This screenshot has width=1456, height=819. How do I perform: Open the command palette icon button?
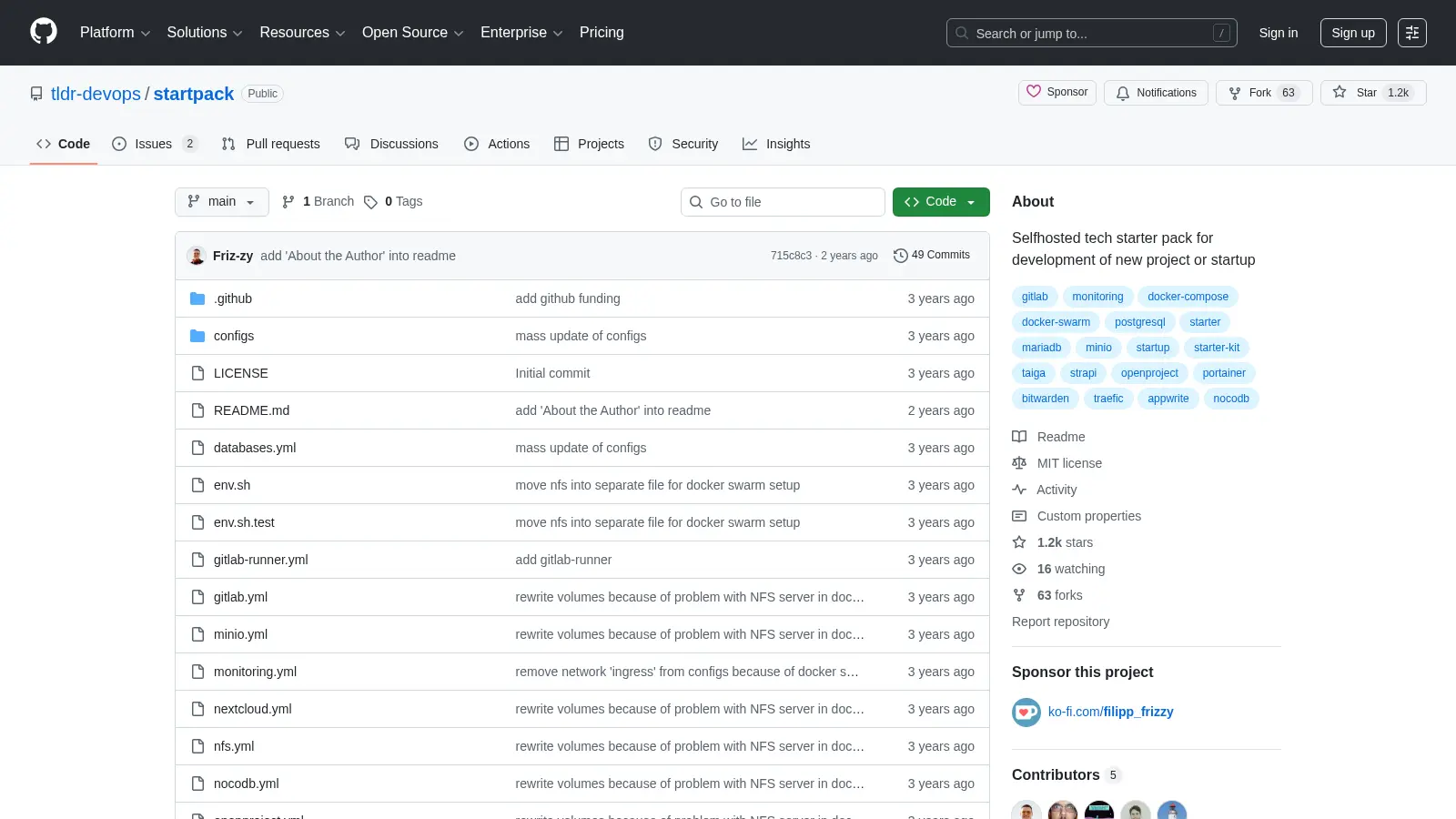(x=1412, y=33)
